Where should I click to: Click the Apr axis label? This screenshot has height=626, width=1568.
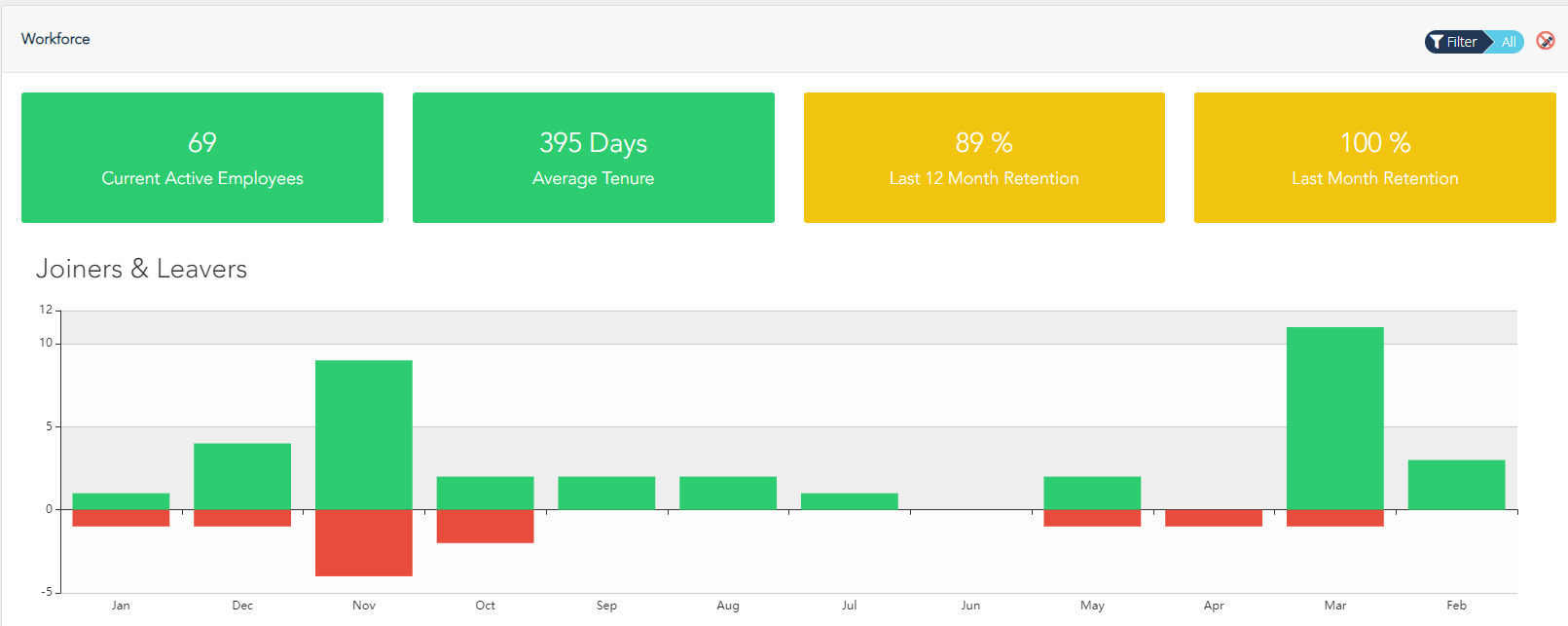pyautogui.click(x=1214, y=606)
